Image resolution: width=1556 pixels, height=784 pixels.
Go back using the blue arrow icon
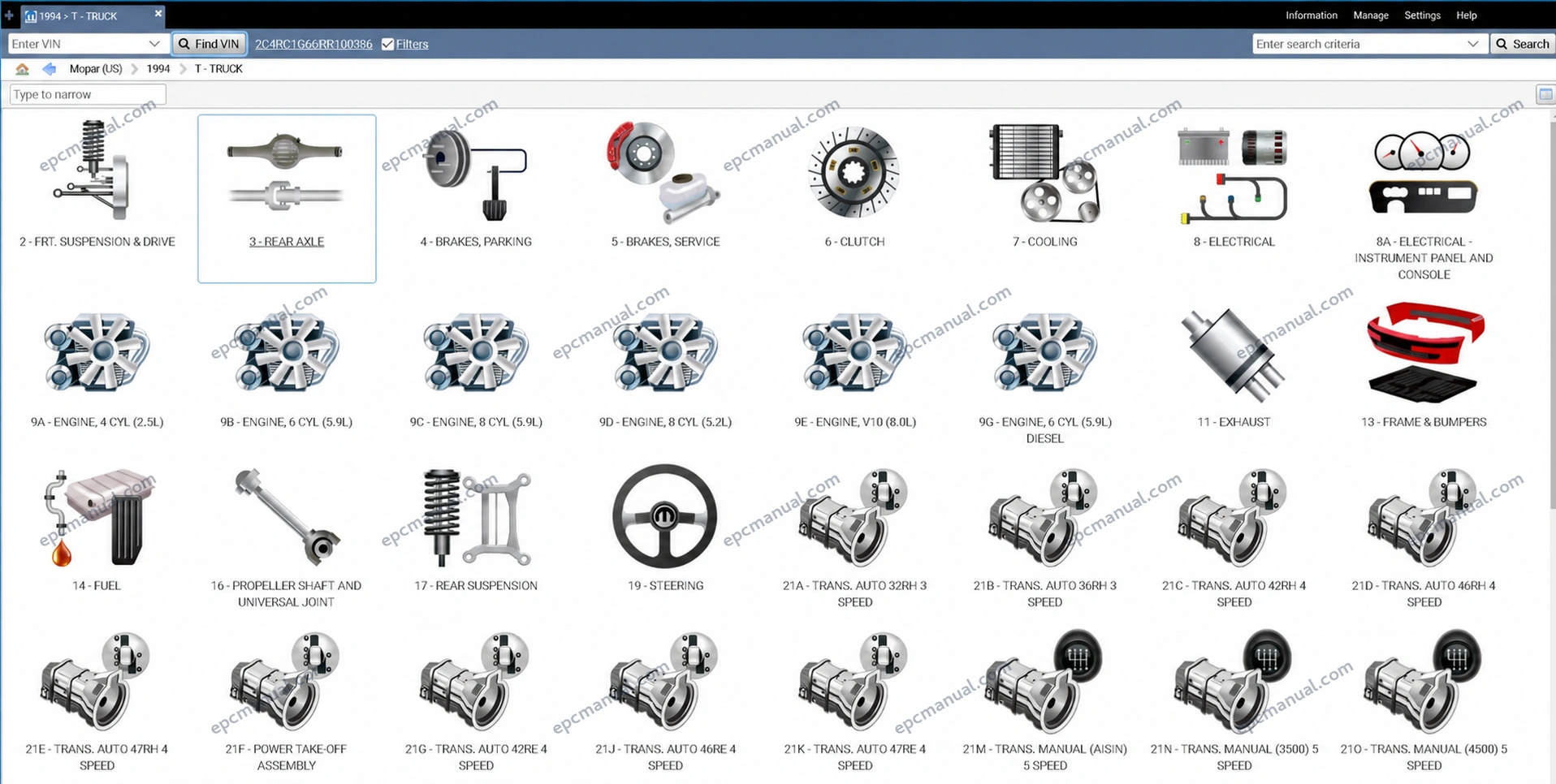(x=50, y=69)
